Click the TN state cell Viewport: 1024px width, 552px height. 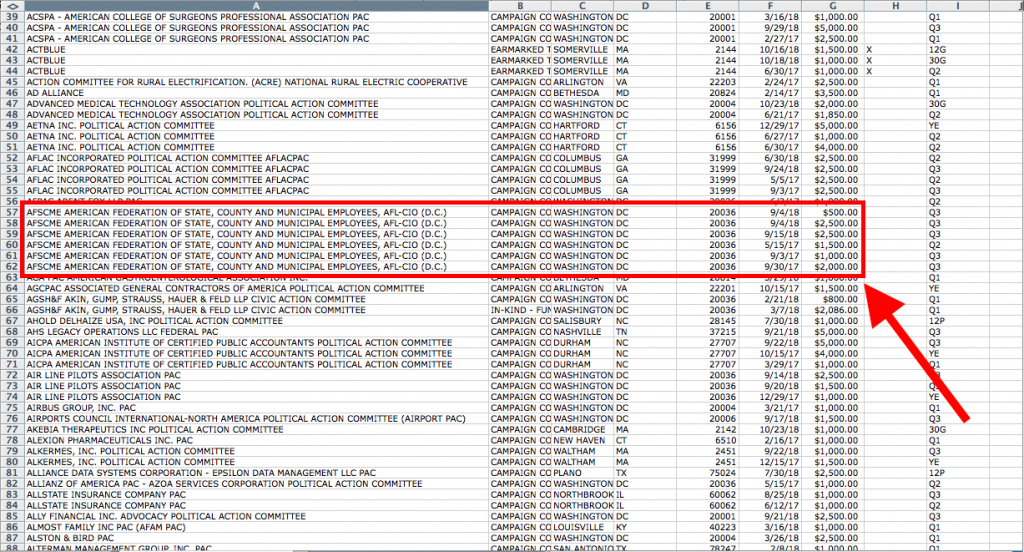(645, 332)
